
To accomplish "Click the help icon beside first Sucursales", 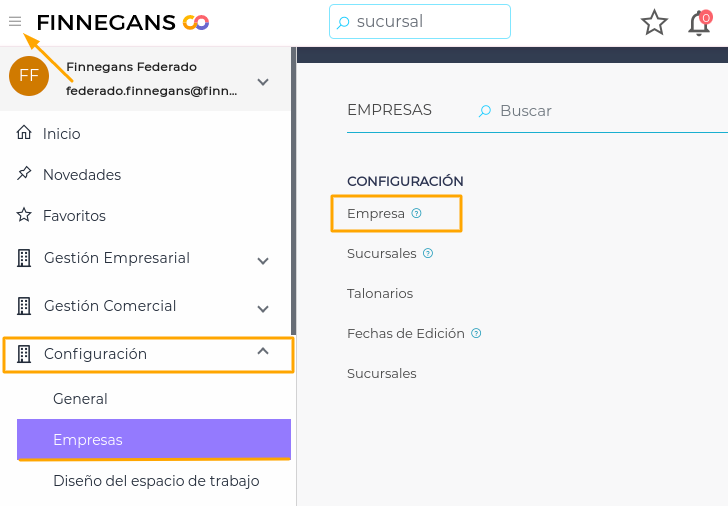I will click(x=428, y=253).
